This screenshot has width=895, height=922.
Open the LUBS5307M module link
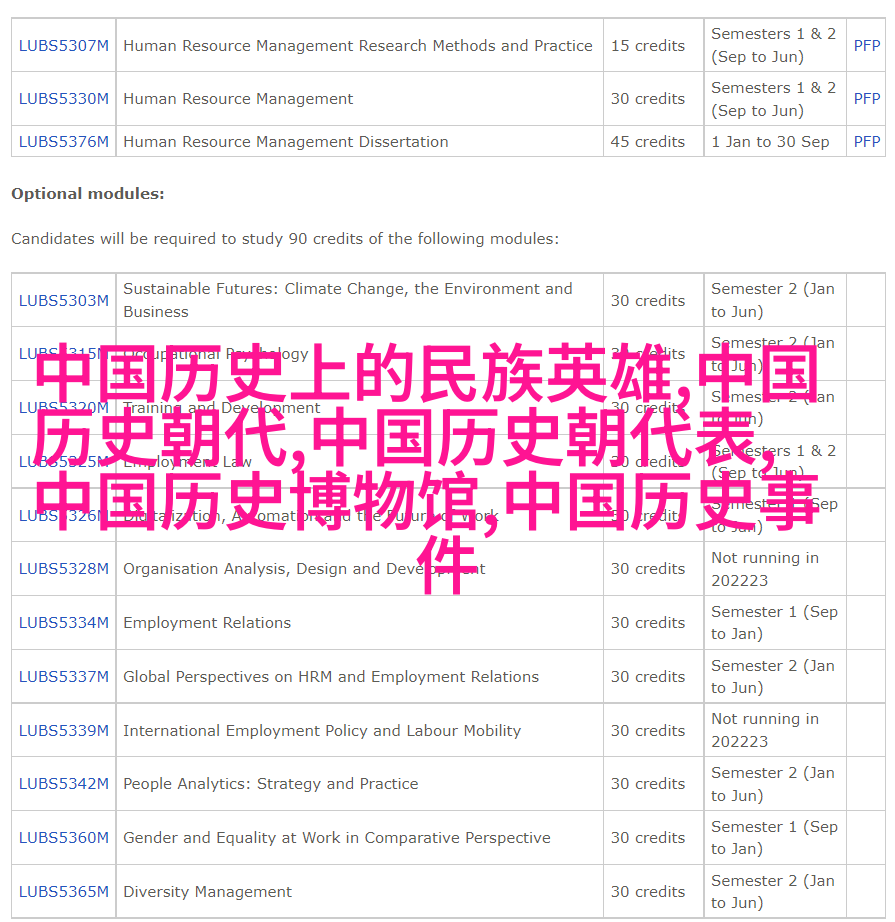63,46
